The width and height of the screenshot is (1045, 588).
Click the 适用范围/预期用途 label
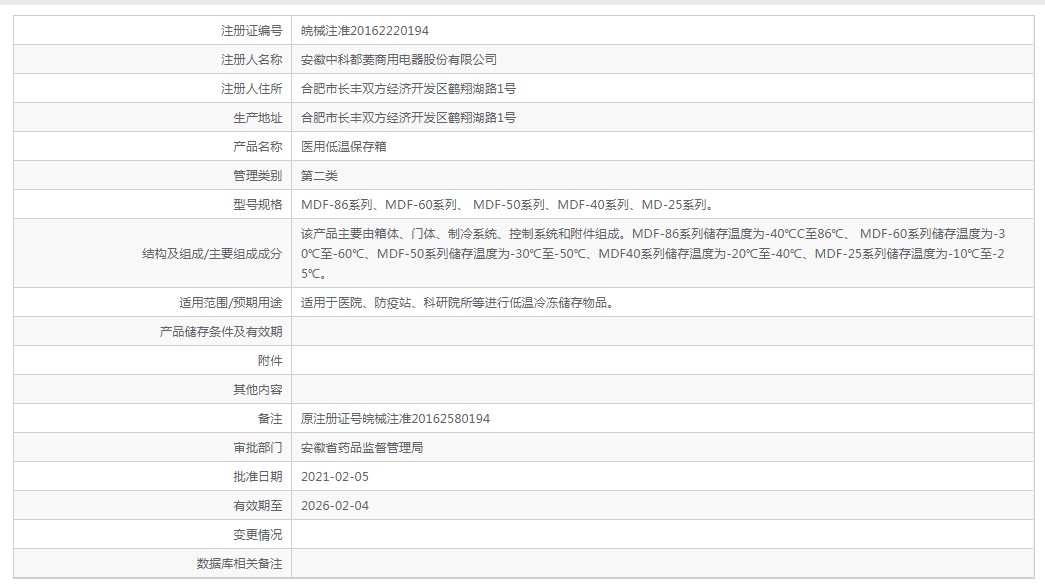click(230, 303)
